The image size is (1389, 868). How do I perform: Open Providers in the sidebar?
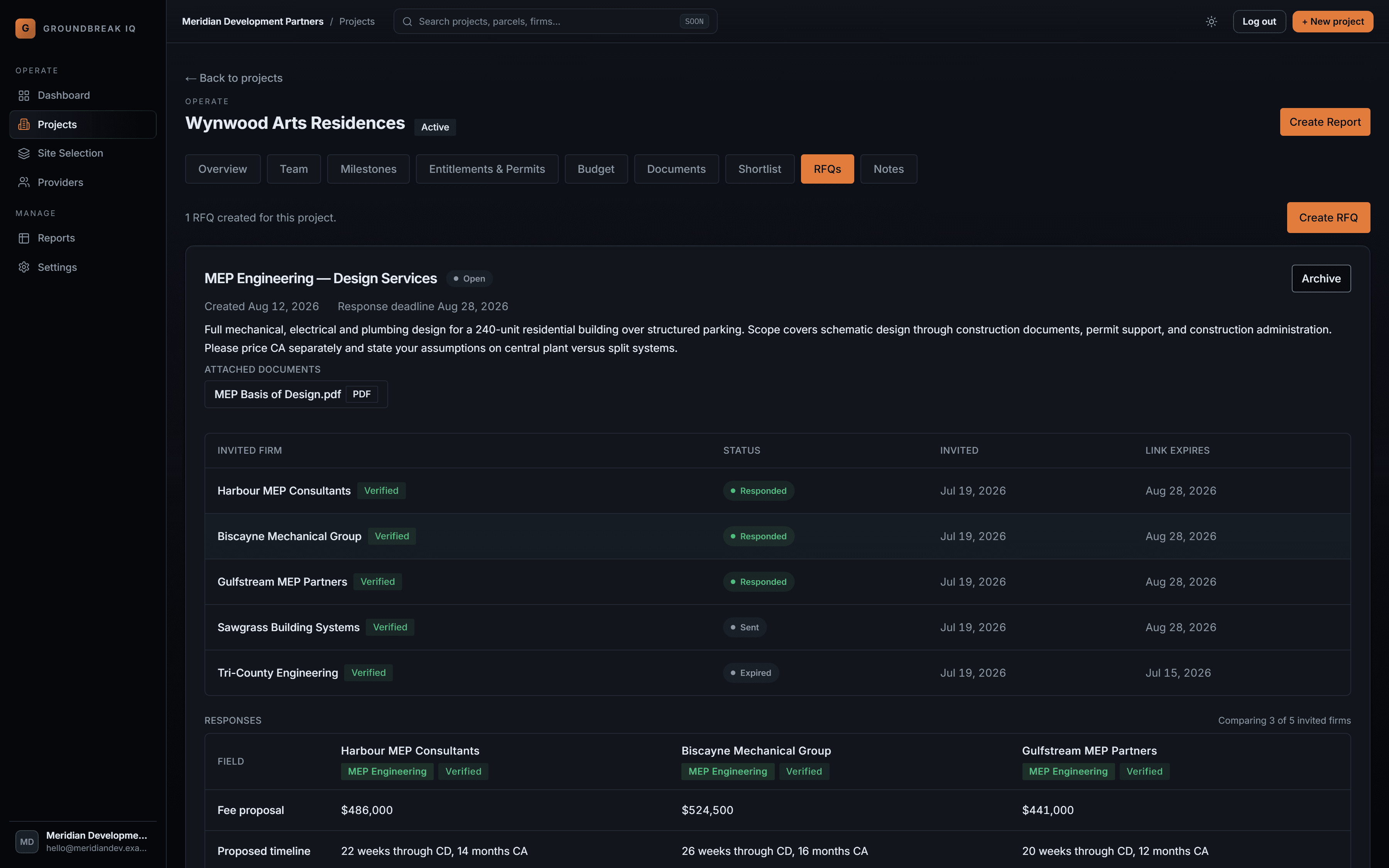coord(83,182)
